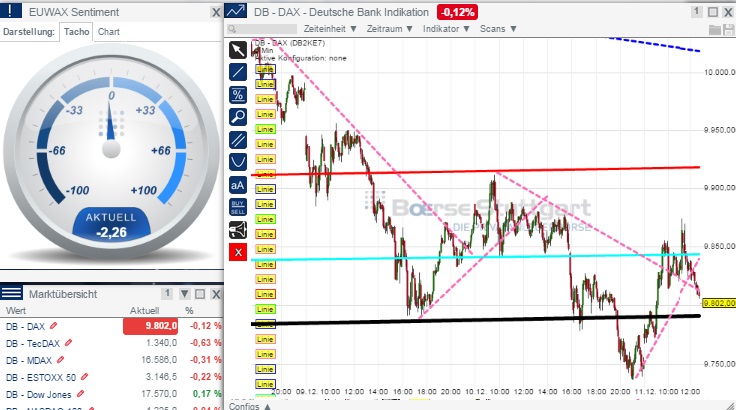The width and height of the screenshot is (736, 410).
Task: Click the 9.802,0 red price cell
Action: (x=150, y=326)
